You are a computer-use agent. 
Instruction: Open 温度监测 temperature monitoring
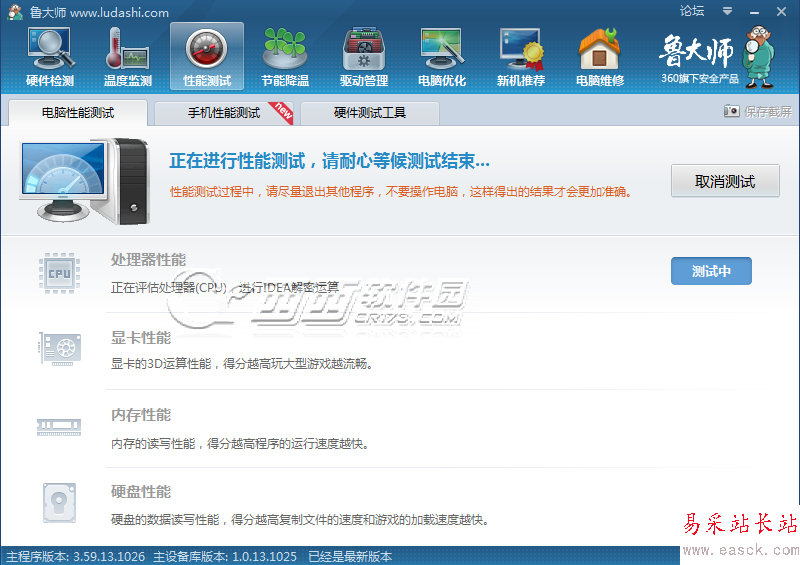(128, 57)
